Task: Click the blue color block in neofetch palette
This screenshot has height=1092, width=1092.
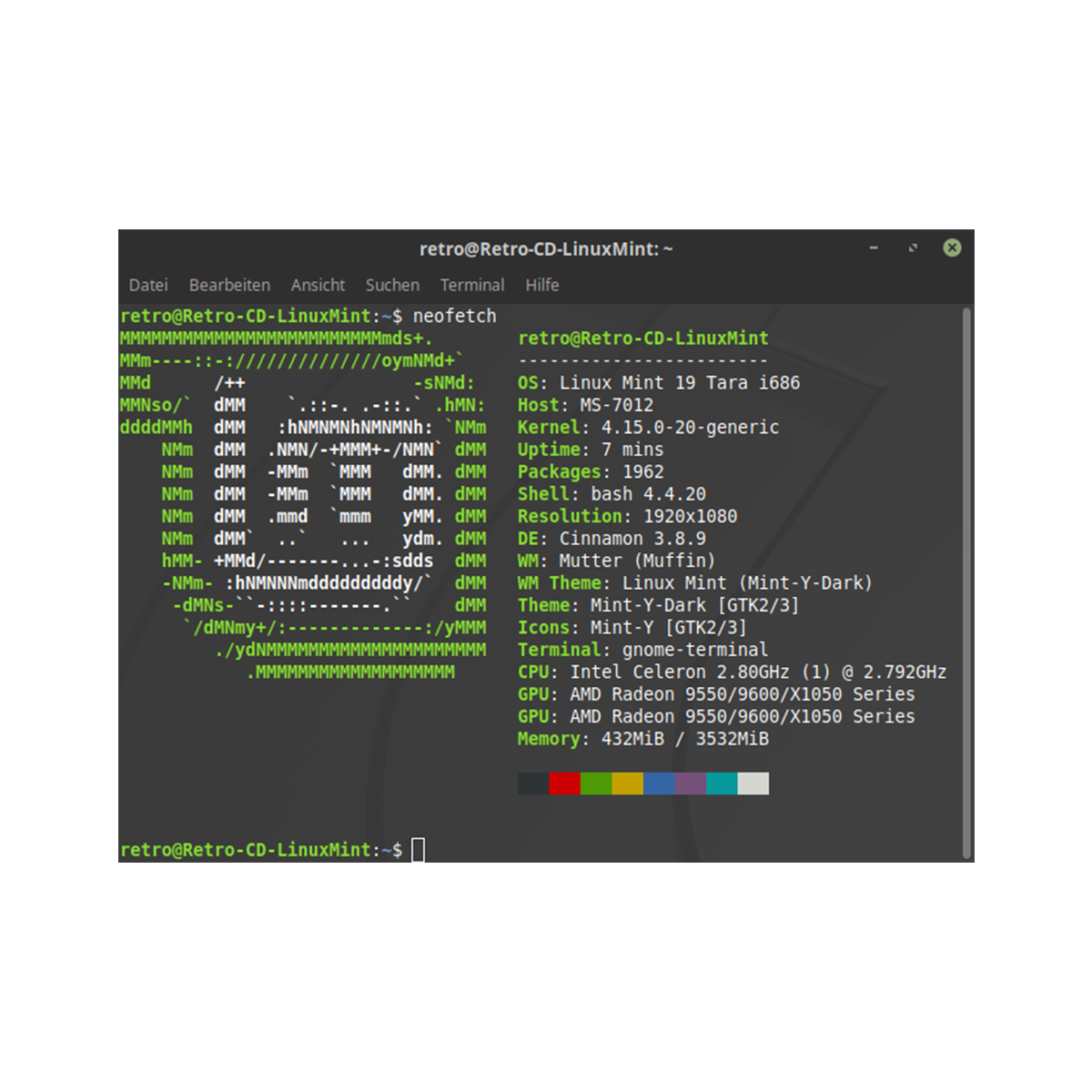Action: pos(659,784)
